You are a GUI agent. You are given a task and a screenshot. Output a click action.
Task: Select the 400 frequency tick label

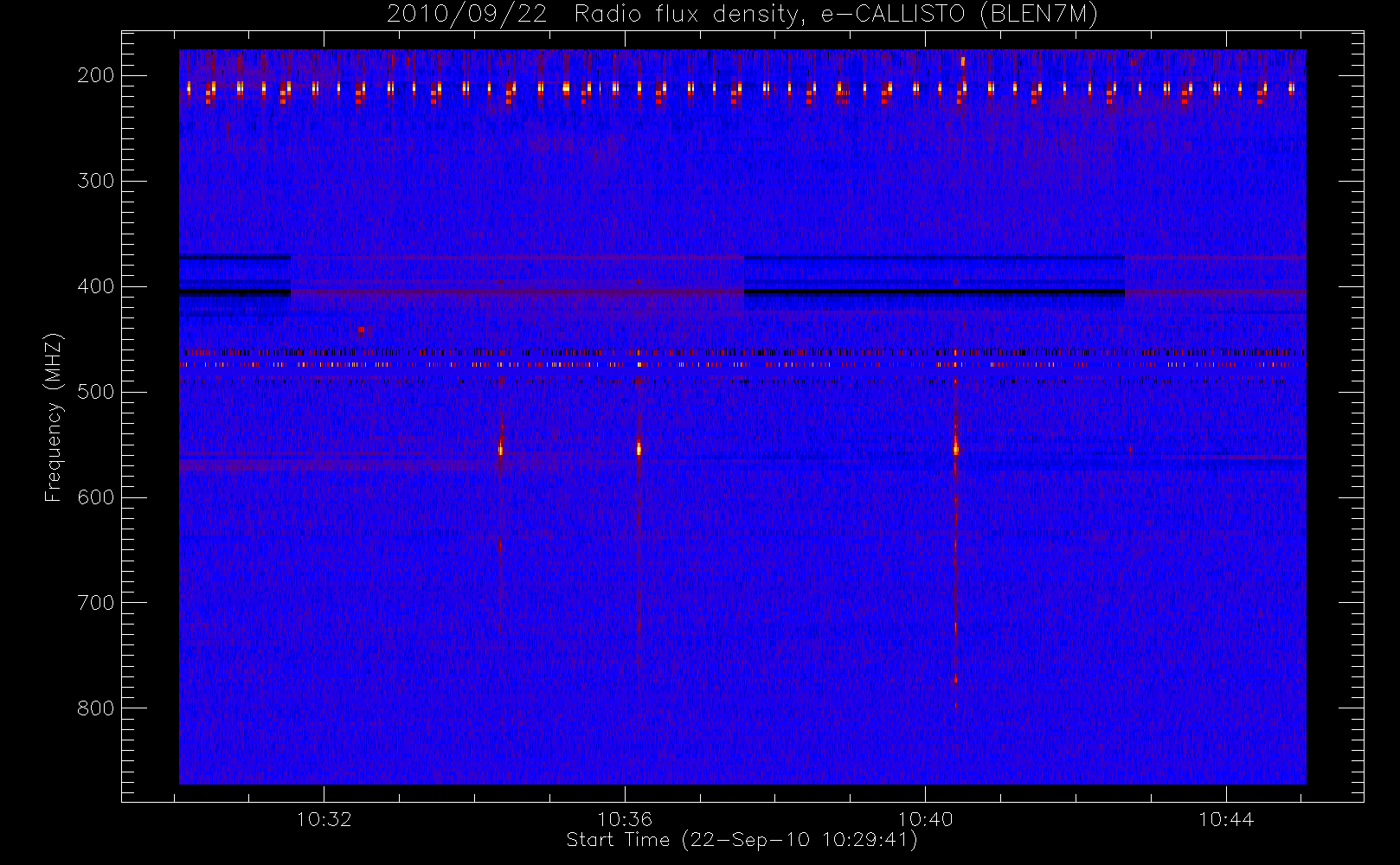(96, 286)
